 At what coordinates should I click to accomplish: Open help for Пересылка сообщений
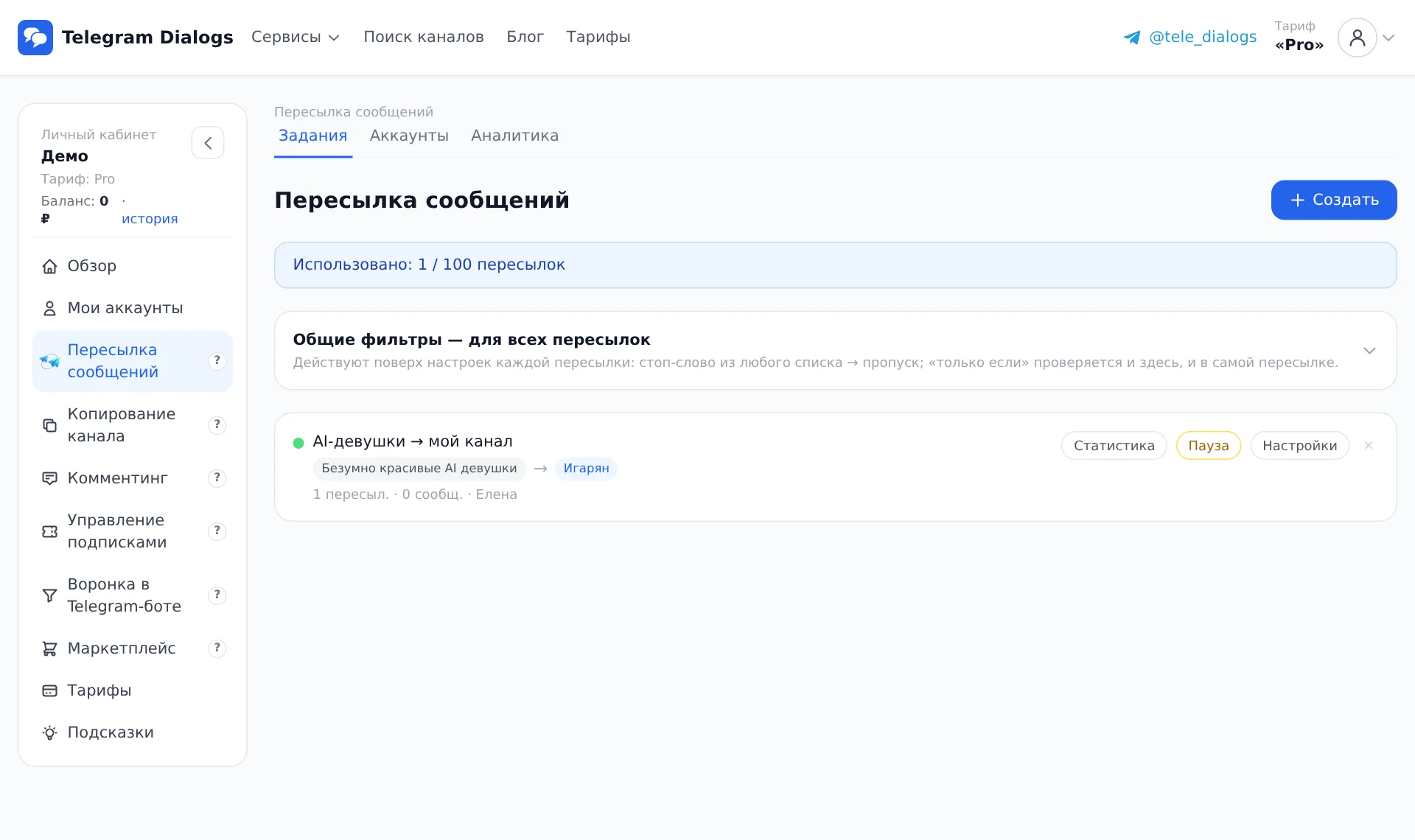tap(217, 361)
